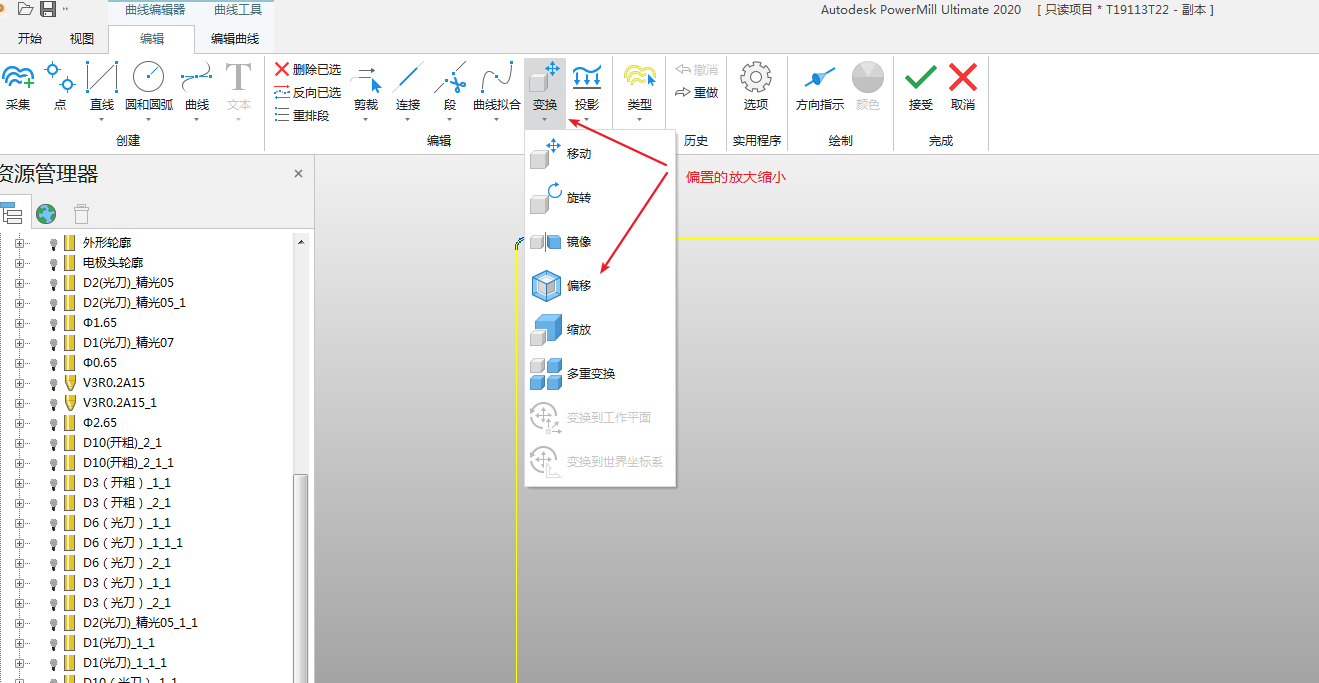Click 反向已选 reverse selected icon
Image resolution: width=1319 pixels, height=683 pixels.
(282, 93)
